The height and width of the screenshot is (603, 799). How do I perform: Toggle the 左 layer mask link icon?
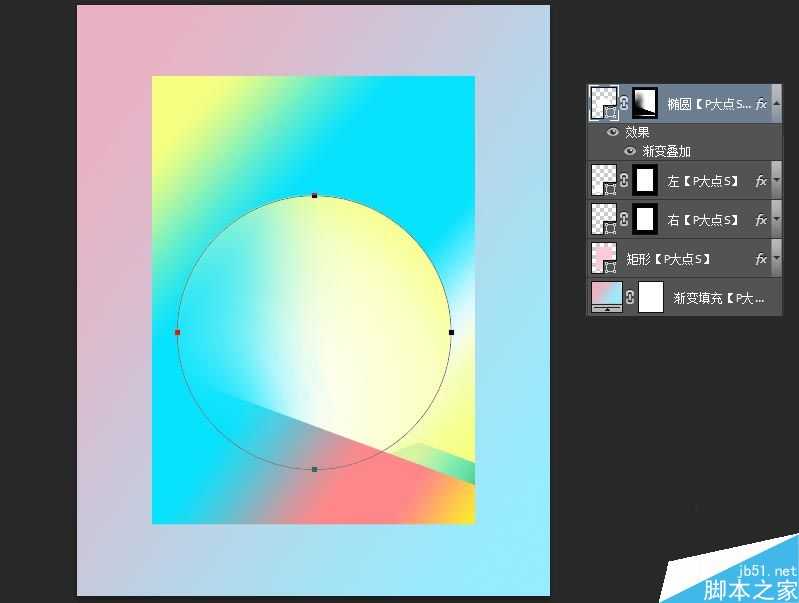point(624,180)
